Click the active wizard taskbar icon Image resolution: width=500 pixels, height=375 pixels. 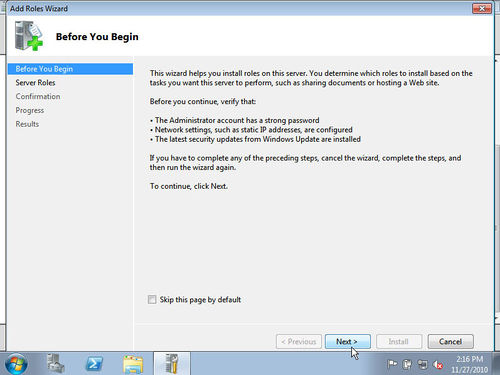[172, 363]
